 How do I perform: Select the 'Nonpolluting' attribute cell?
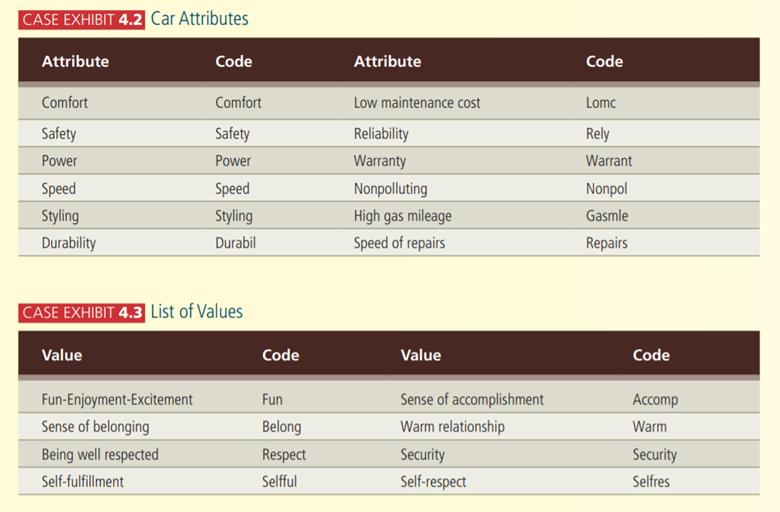(390, 188)
